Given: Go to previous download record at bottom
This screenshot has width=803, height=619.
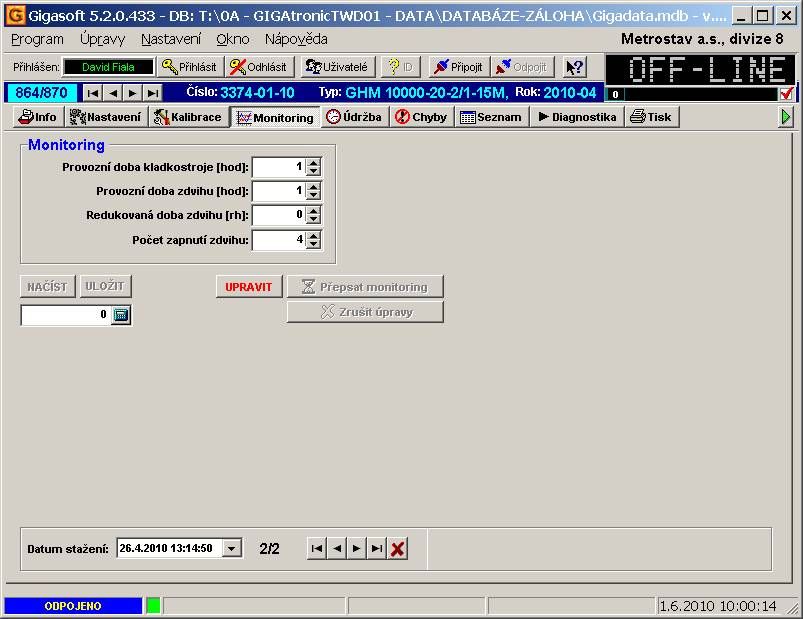Looking at the screenshot, I should tap(337, 548).
